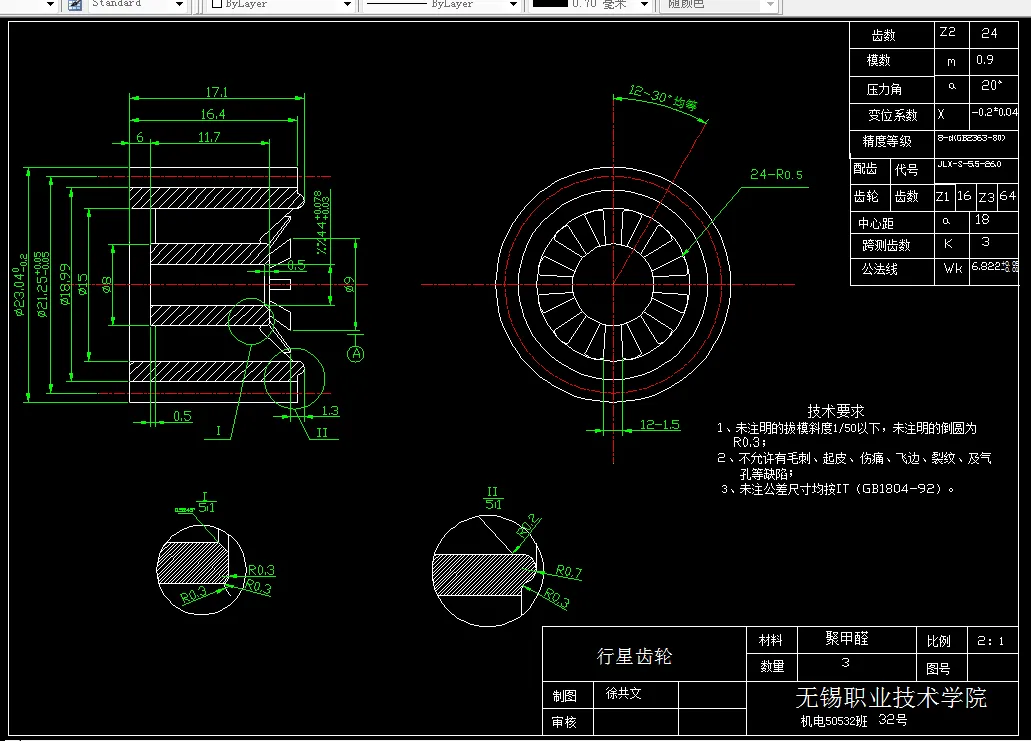This screenshot has height=741, width=1031.
Task: Click the 齿数 header cell with Z2
Action: (892, 35)
